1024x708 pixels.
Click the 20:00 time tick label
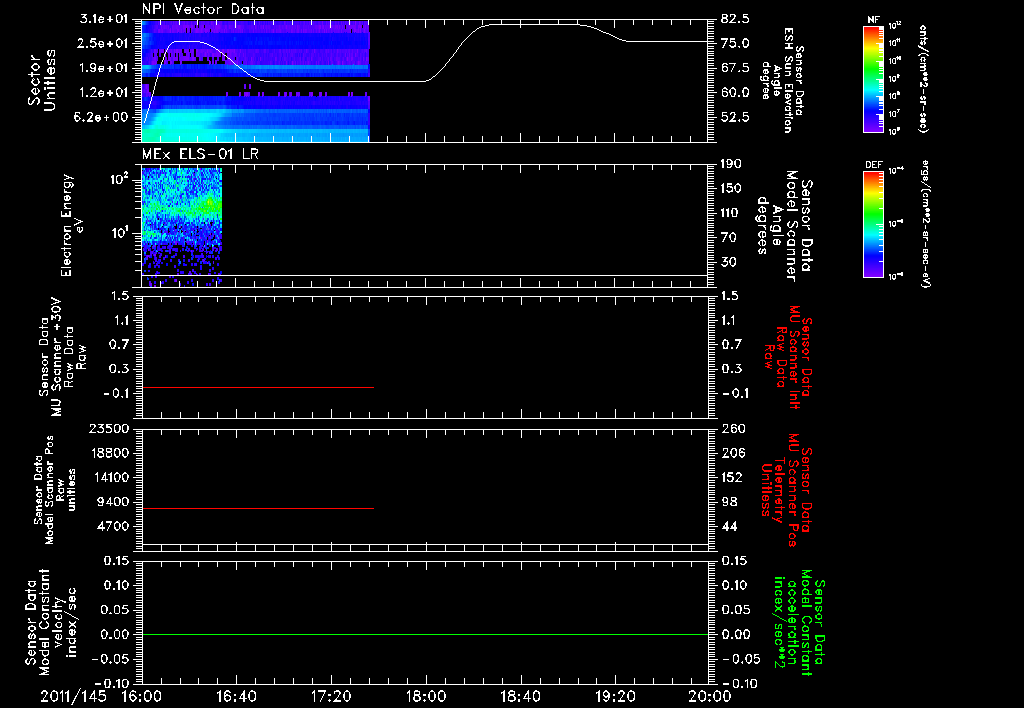coord(710,696)
